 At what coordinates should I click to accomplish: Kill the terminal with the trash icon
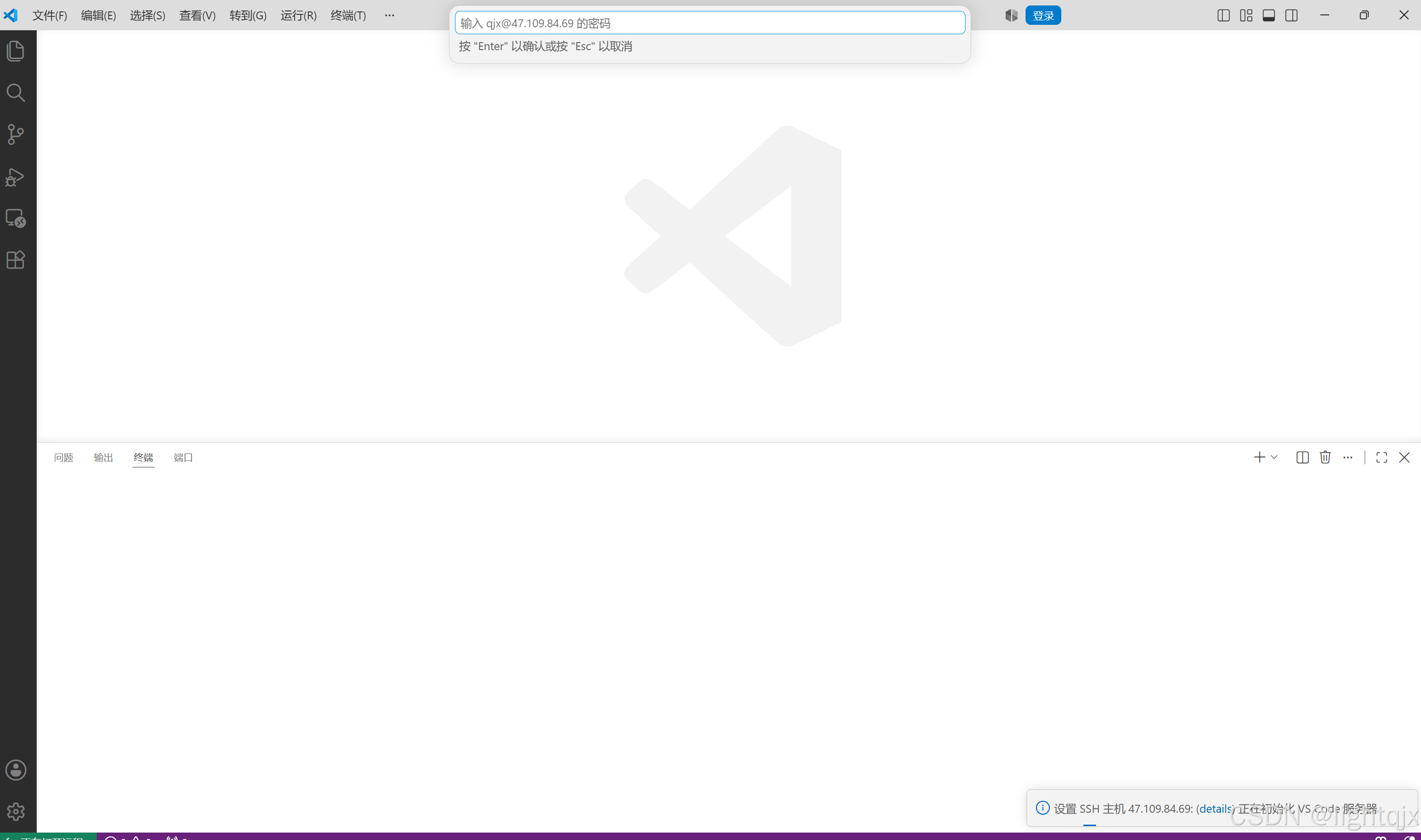click(x=1325, y=457)
